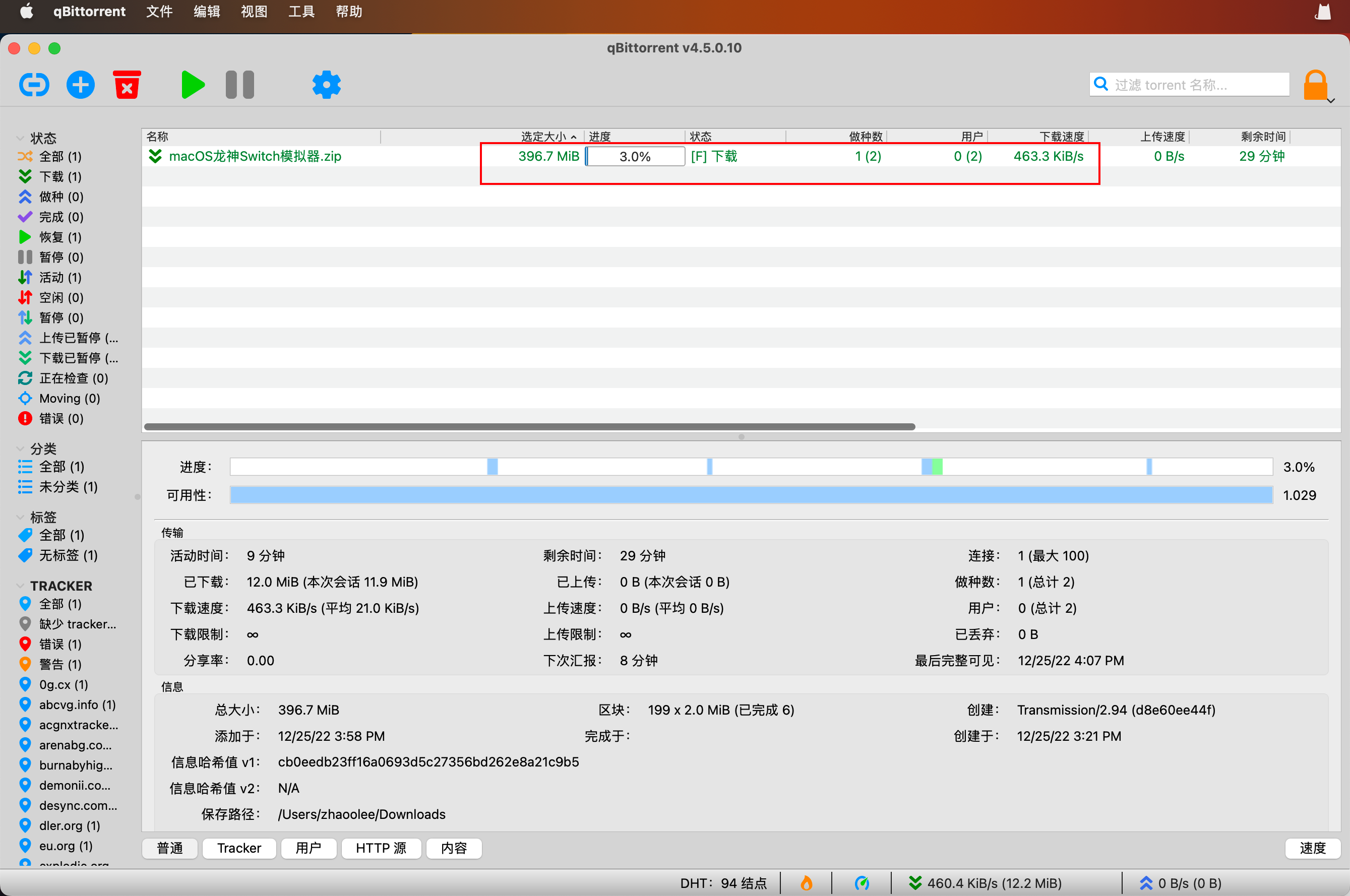The image size is (1350, 896).
Task: Switch to the HTTP 源 tab
Action: pos(381,848)
